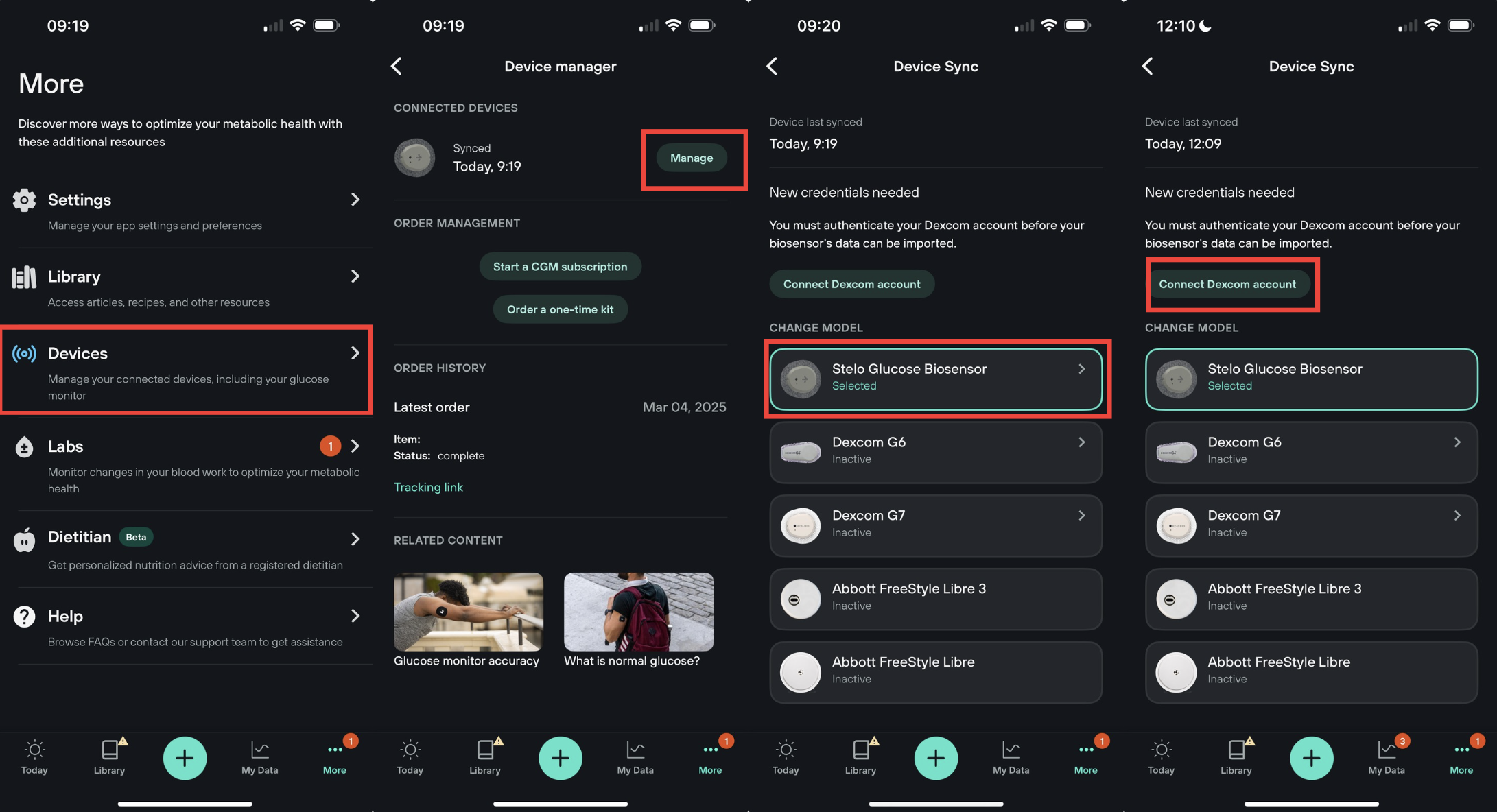1497x812 pixels.
Task: Click the Manage device button
Action: pyautogui.click(x=691, y=158)
